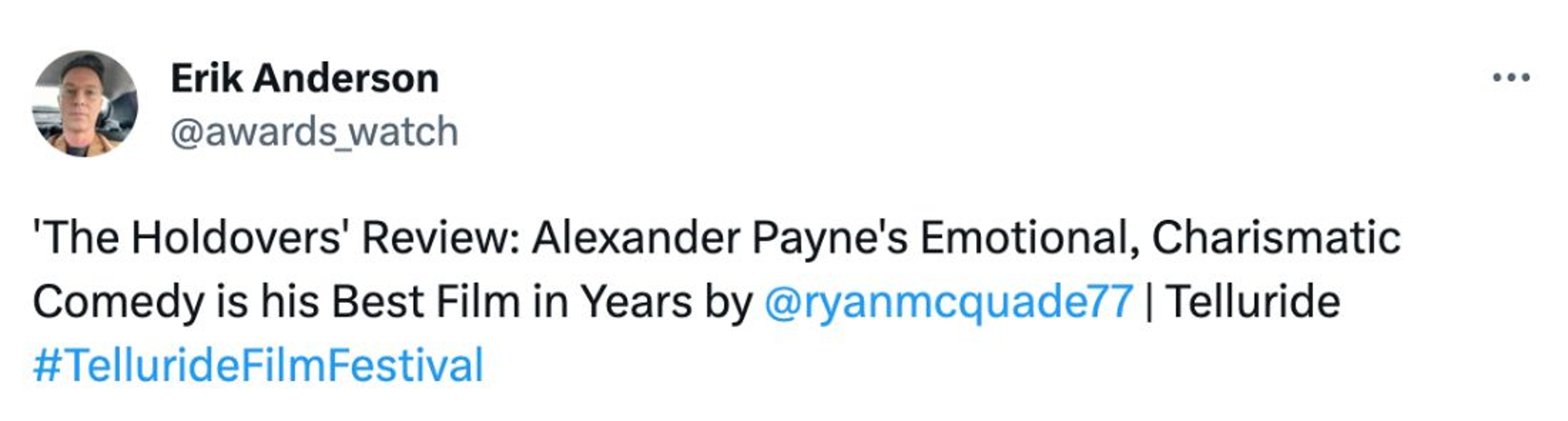Open the Erik Anderson display name link
The image size is (1568, 421).
point(304,78)
